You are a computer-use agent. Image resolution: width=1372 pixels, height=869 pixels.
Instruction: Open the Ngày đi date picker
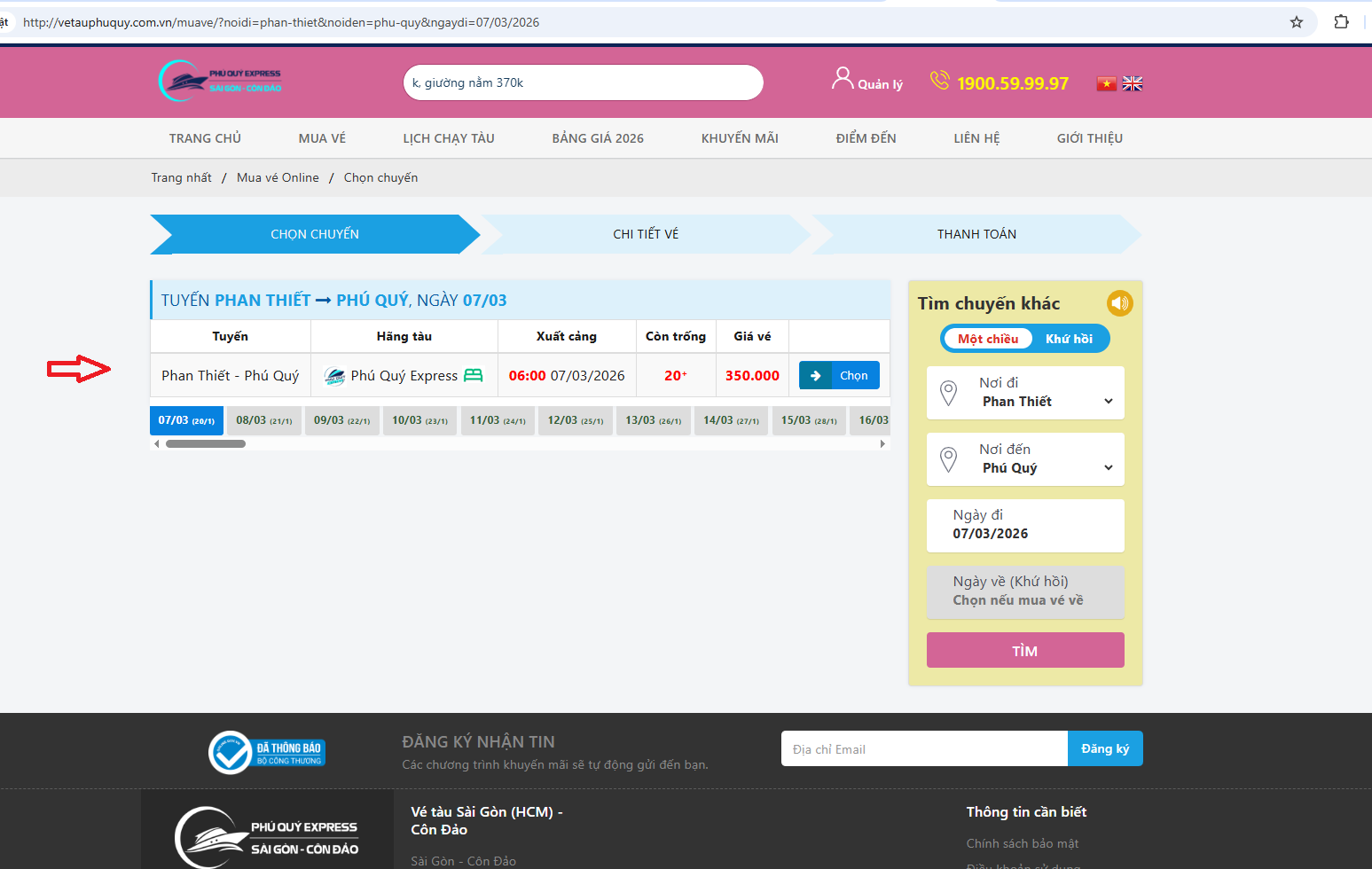point(1025,525)
